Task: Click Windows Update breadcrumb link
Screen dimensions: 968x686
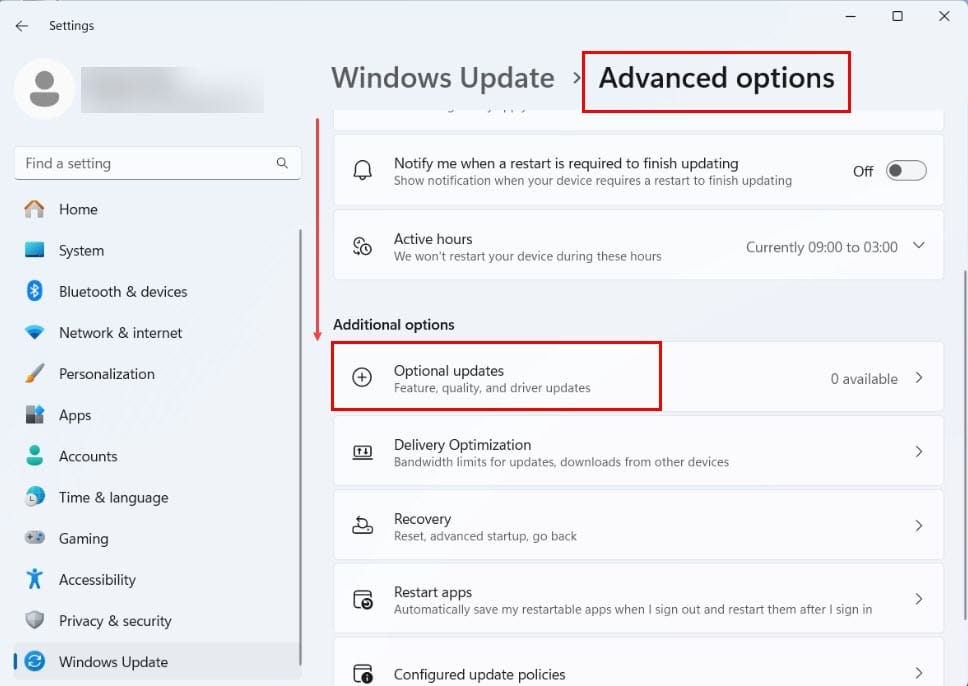Action: [443, 78]
